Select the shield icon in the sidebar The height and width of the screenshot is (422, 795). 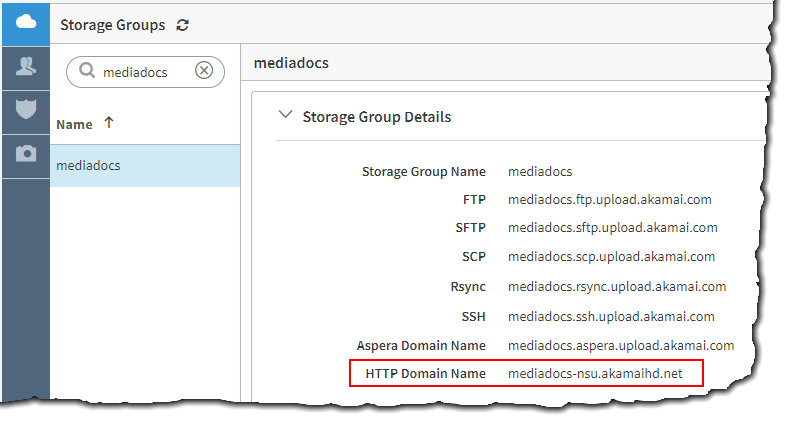[26, 109]
